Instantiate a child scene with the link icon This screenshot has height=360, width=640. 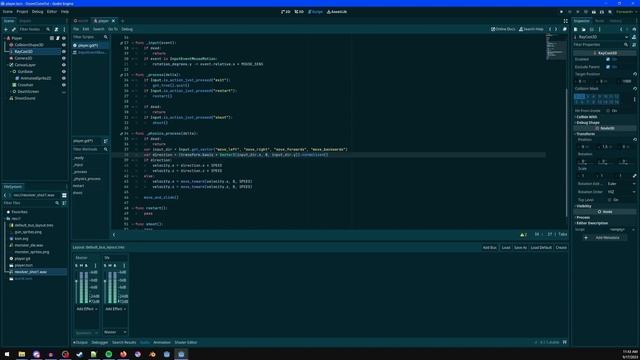pos(13,29)
